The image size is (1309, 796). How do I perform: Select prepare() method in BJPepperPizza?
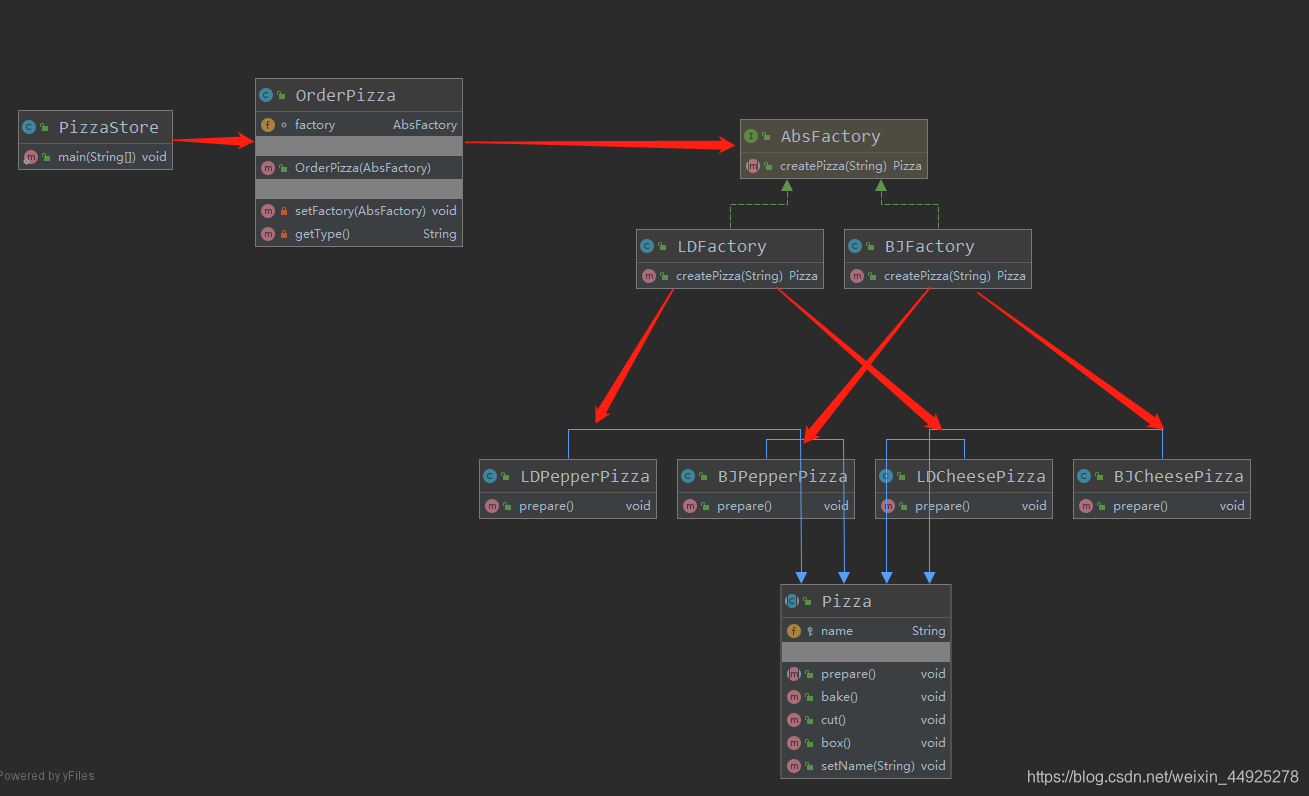(x=766, y=506)
